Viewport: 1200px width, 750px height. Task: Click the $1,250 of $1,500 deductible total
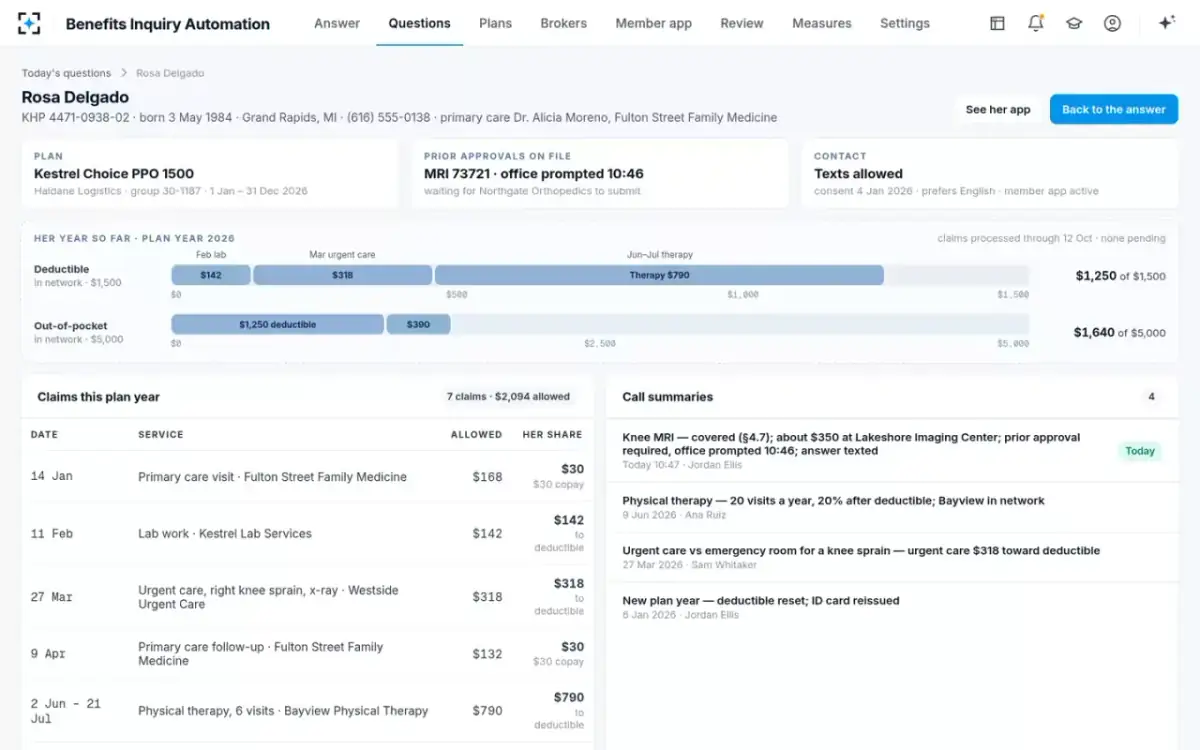coord(1121,276)
